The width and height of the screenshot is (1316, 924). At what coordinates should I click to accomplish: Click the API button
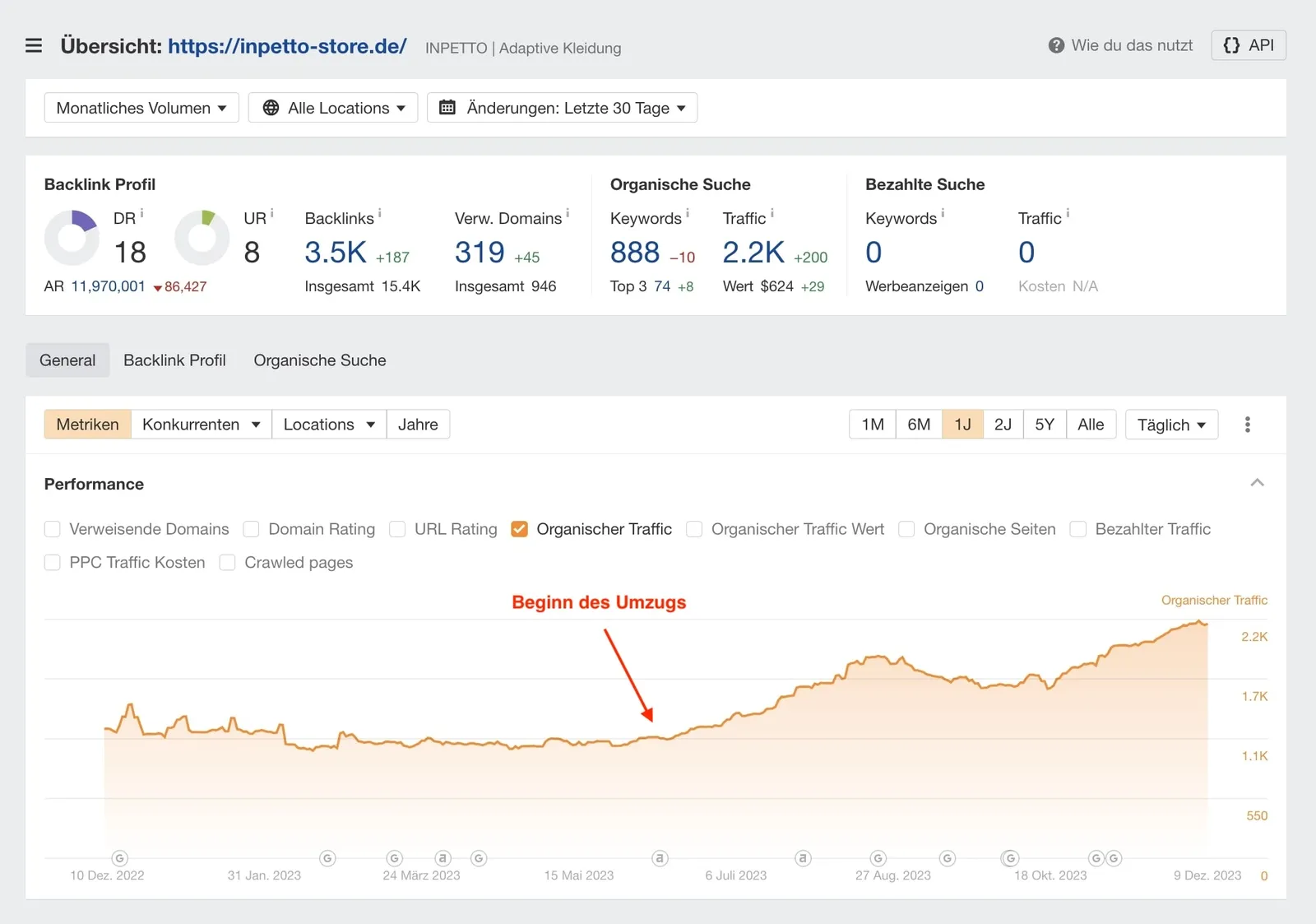[1249, 45]
